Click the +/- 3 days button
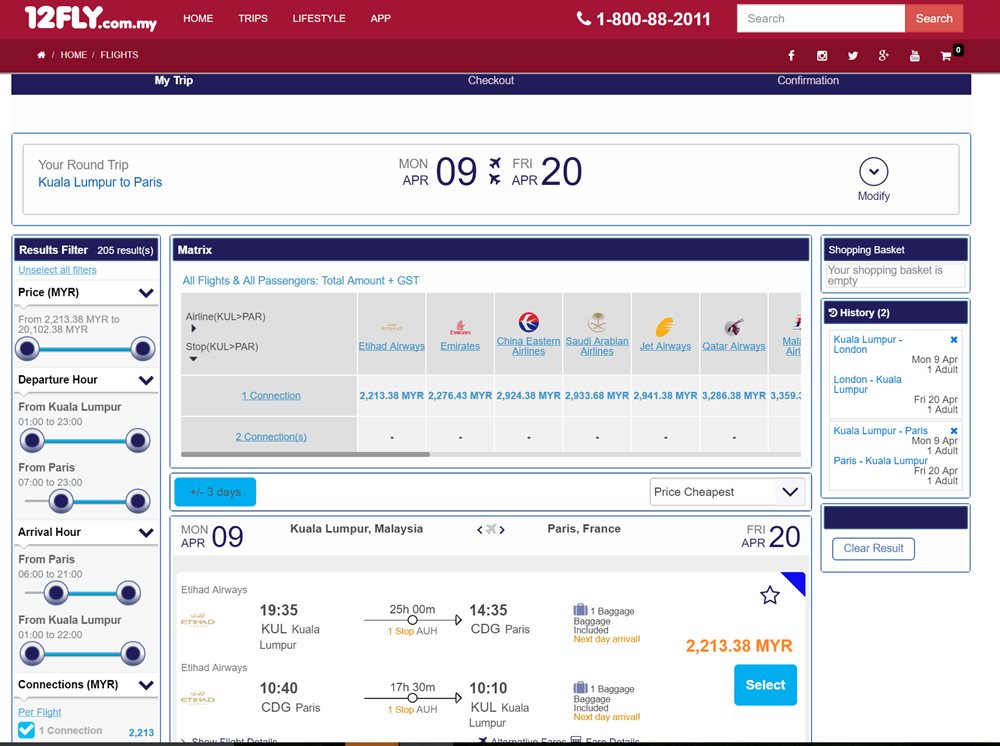Image resolution: width=1000 pixels, height=746 pixels. pos(216,492)
